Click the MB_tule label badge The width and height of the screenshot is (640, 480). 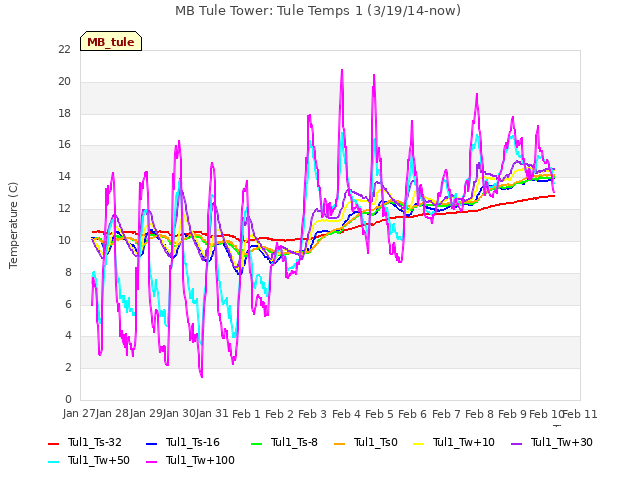tap(111, 41)
